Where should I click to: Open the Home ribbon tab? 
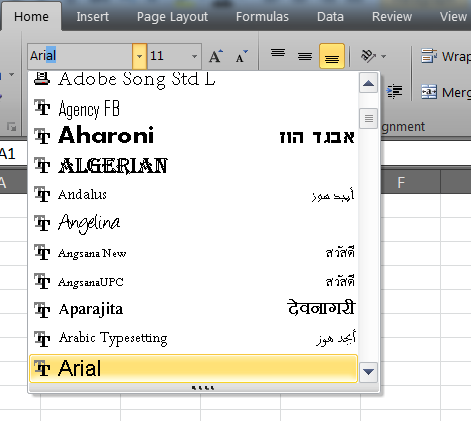click(31, 17)
